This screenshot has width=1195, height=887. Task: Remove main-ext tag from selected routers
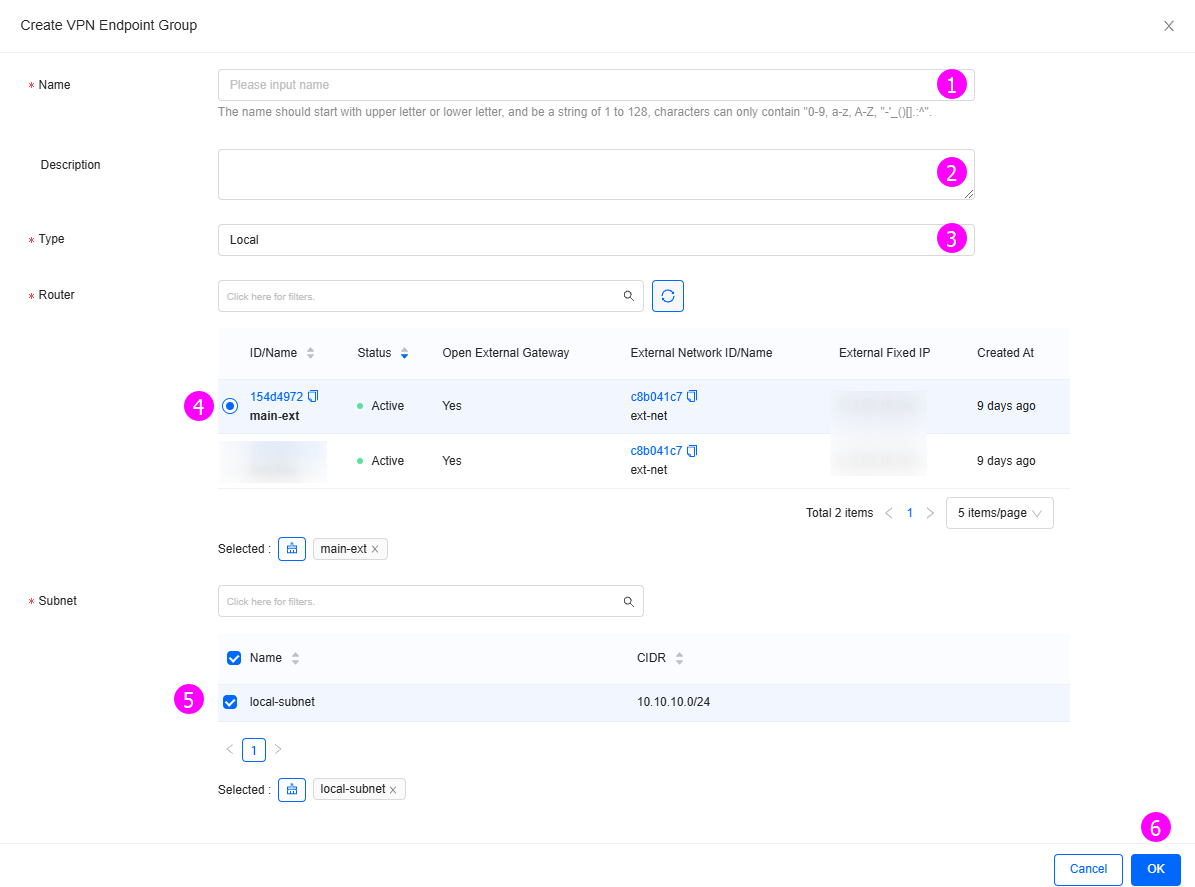click(x=375, y=549)
